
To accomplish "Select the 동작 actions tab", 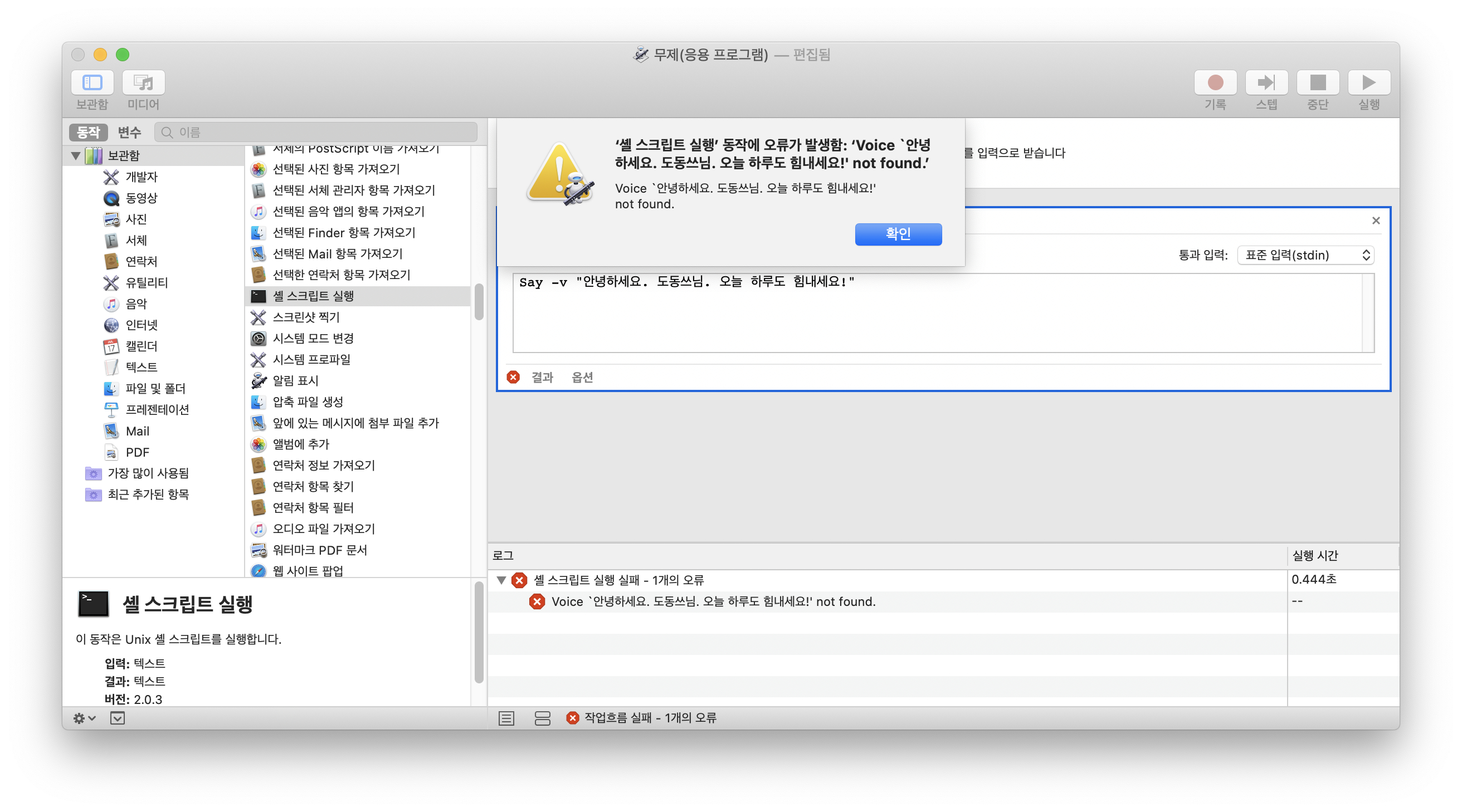I will click(x=88, y=132).
